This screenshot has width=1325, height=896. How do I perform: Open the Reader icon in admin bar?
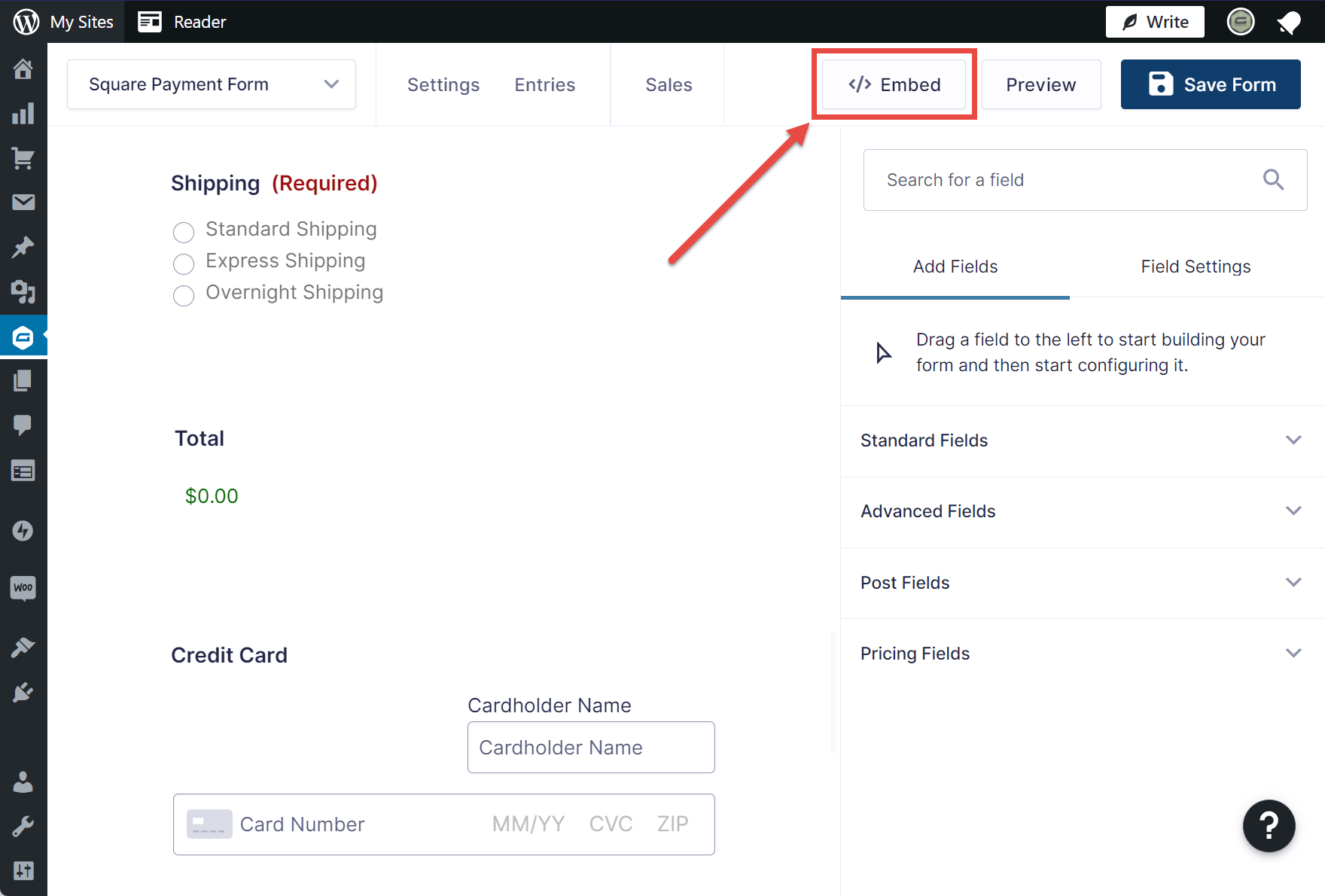(150, 22)
